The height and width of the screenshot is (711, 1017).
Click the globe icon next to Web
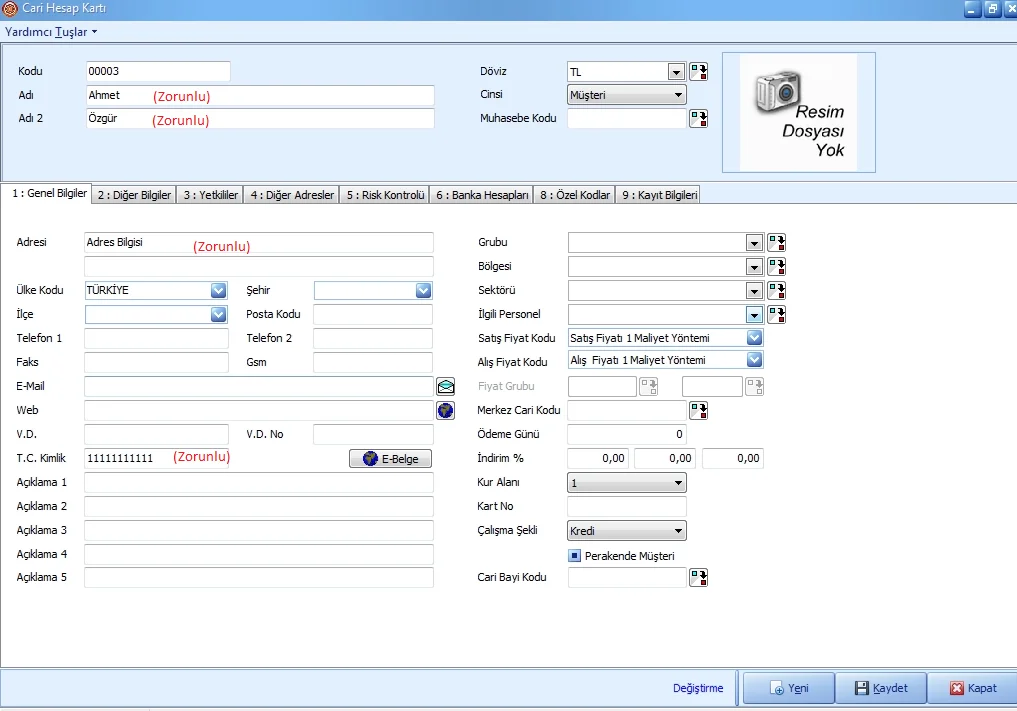point(446,410)
